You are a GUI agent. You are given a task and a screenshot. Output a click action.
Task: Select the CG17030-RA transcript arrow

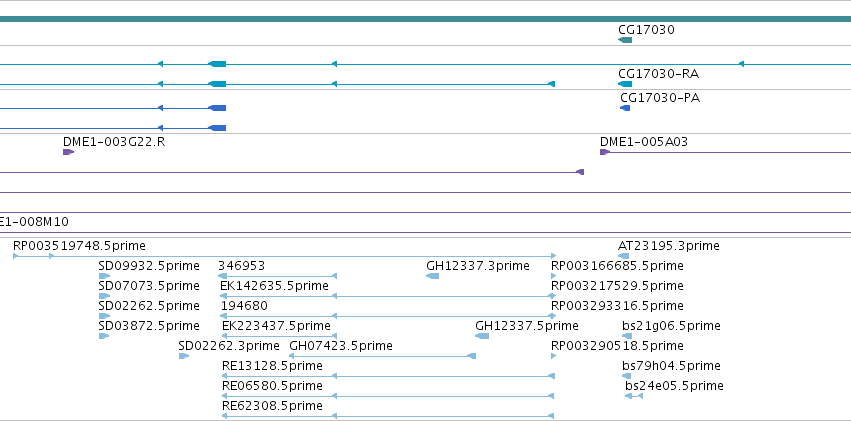pyautogui.click(x=625, y=84)
